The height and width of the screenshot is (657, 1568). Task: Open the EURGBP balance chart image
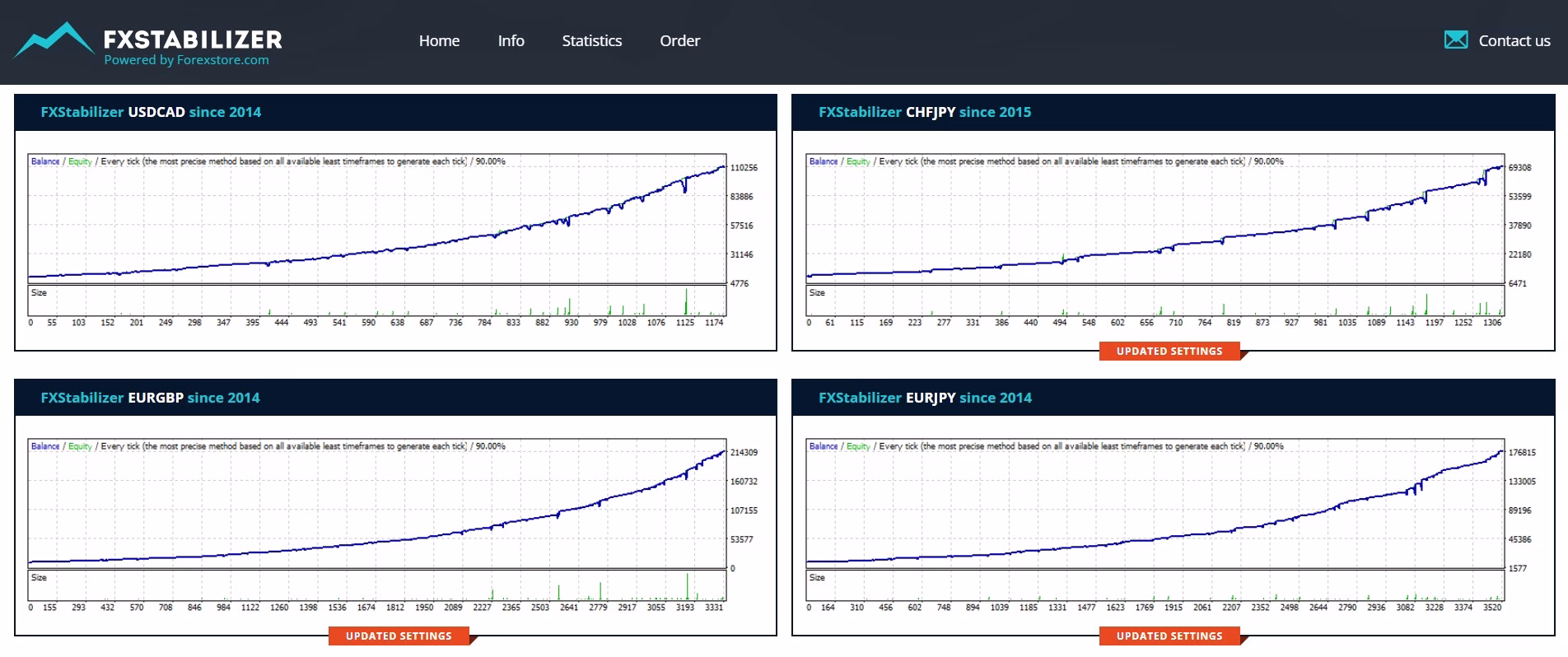(x=394, y=525)
